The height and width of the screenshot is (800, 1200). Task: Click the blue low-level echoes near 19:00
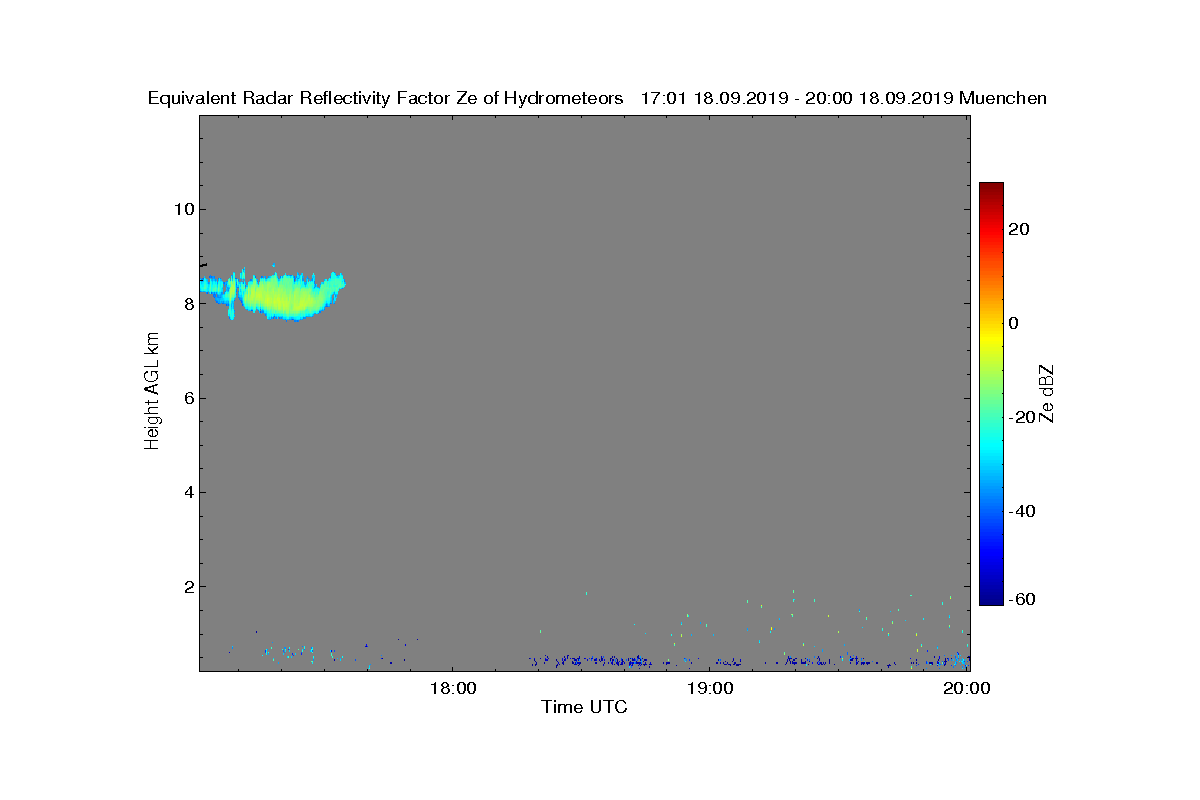[730, 662]
